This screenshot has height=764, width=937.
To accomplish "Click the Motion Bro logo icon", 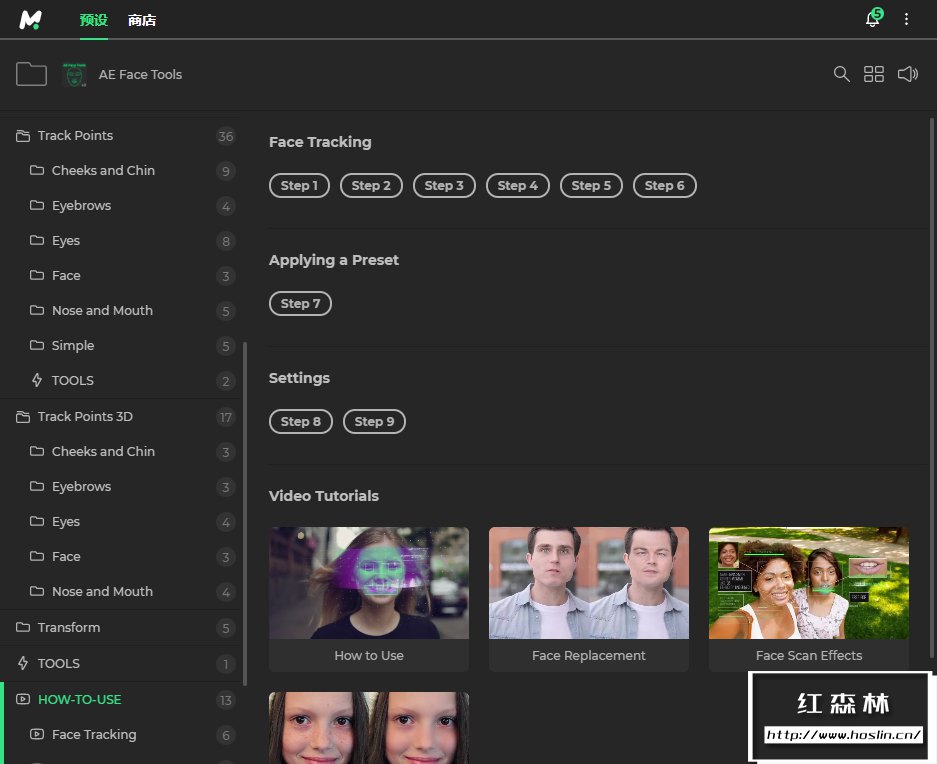I will click(30, 20).
